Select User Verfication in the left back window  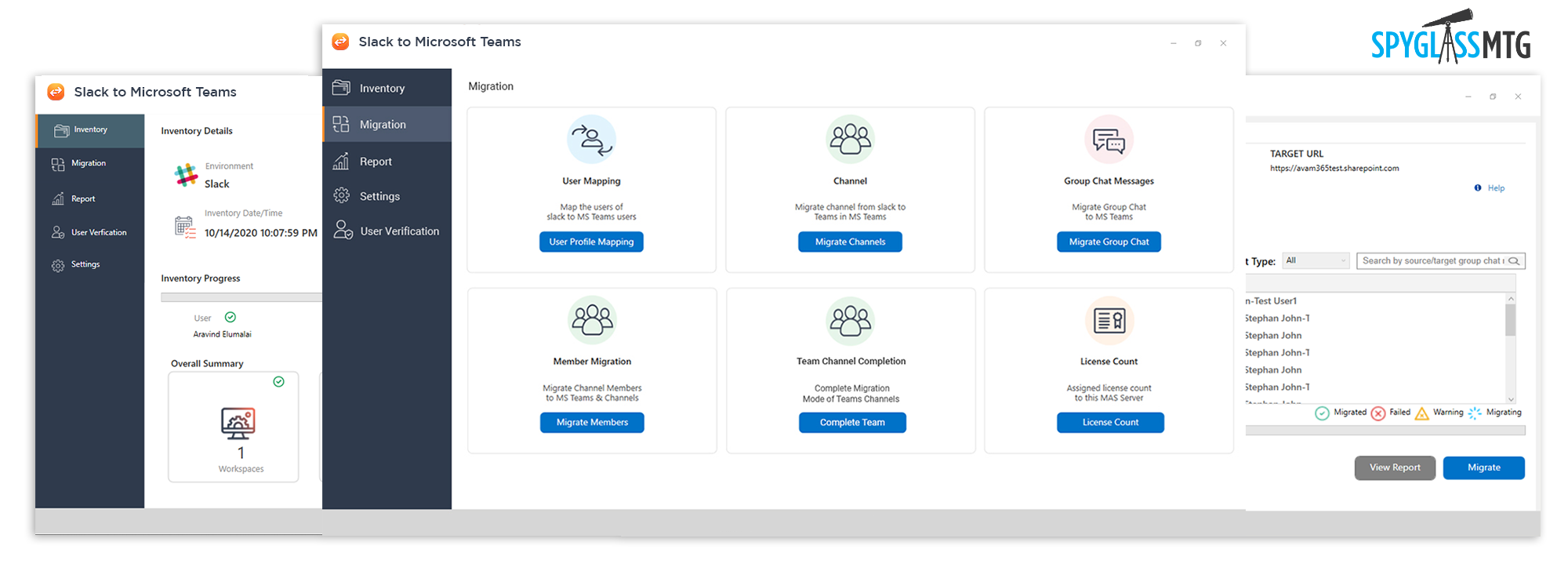pos(90,232)
